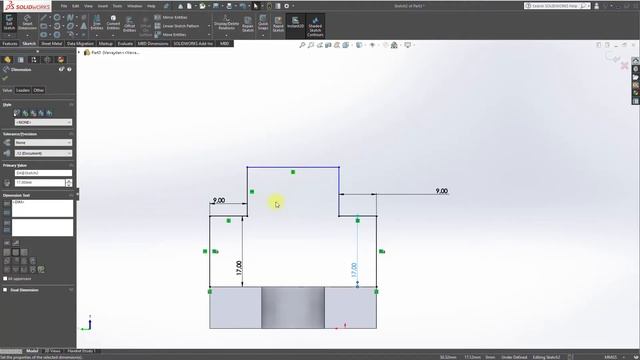The width and height of the screenshot is (640, 360).
Task: Click the Repair Sketch tool
Action: click(x=248, y=24)
